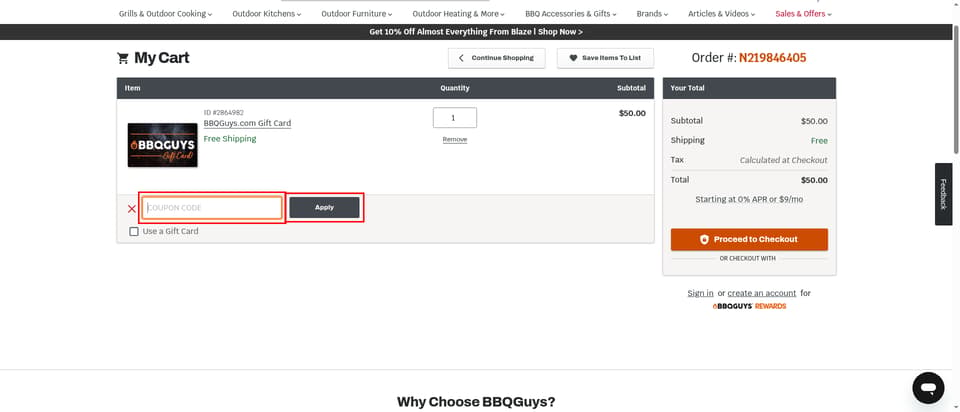This screenshot has height=412, width=960.
Task: Click the Apply coupon button
Action: pos(324,208)
